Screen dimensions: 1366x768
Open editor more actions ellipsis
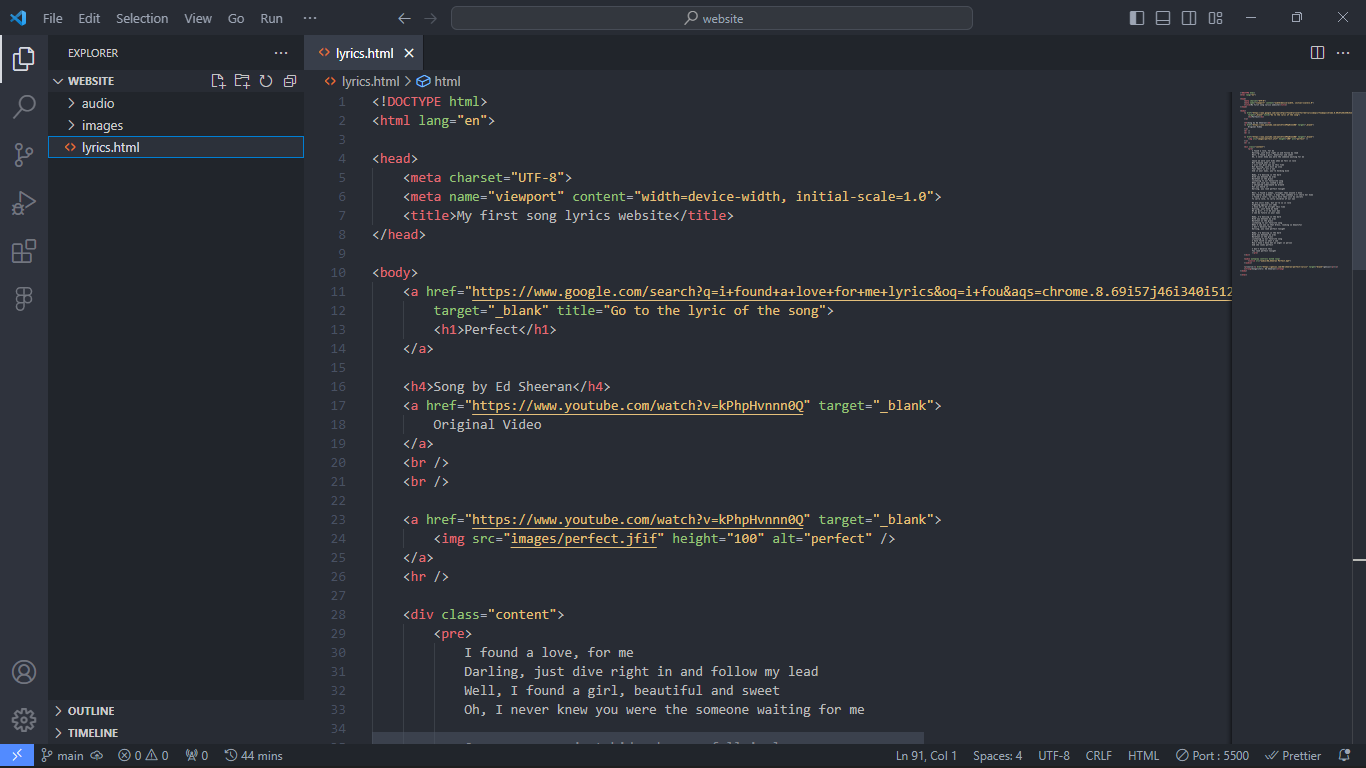coord(1342,53)
